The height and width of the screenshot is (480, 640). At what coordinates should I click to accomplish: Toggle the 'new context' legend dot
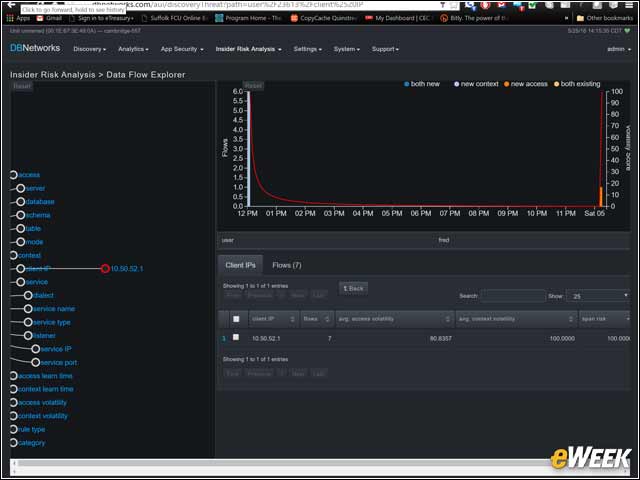click(457, 84)
